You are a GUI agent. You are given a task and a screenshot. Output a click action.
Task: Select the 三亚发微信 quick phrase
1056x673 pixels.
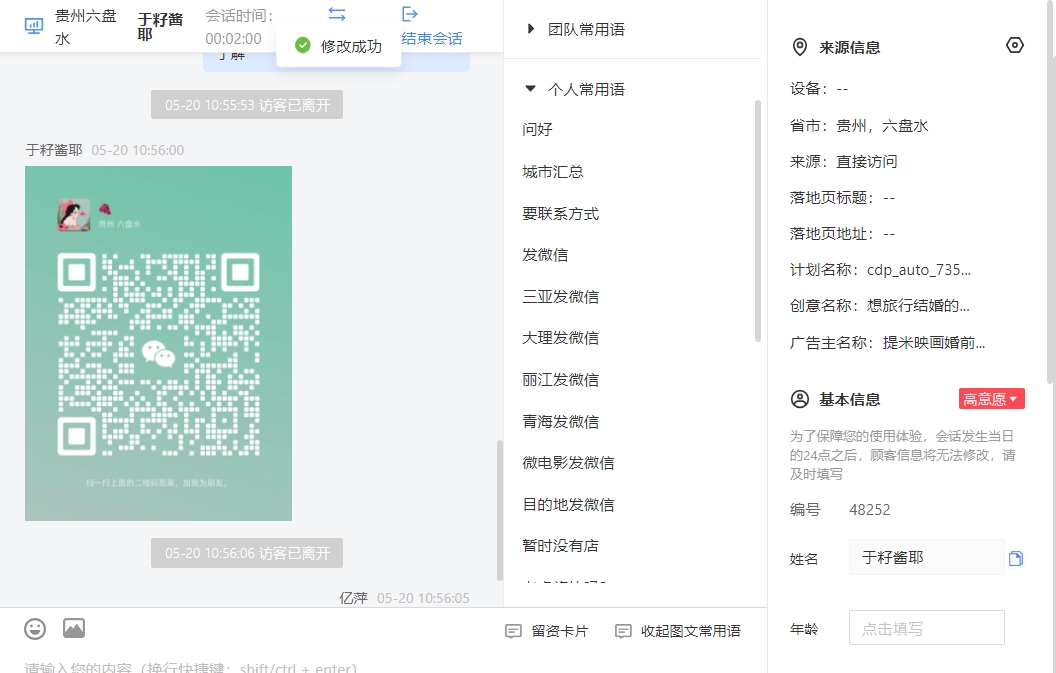coord(560,296)
